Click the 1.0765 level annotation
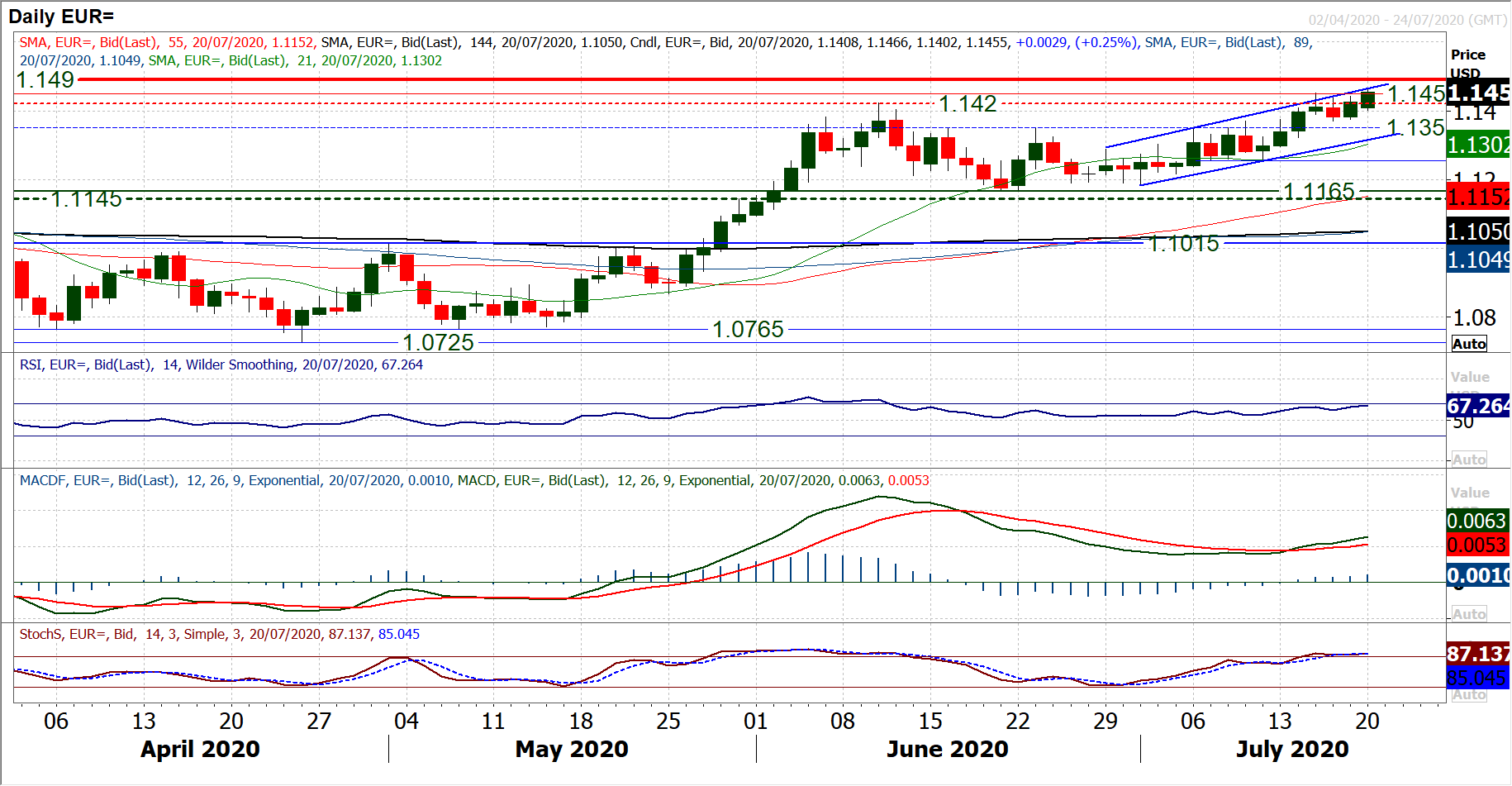Image resolution: width=1512 pixels, height=786 pixels. click(x=748, y=330)
